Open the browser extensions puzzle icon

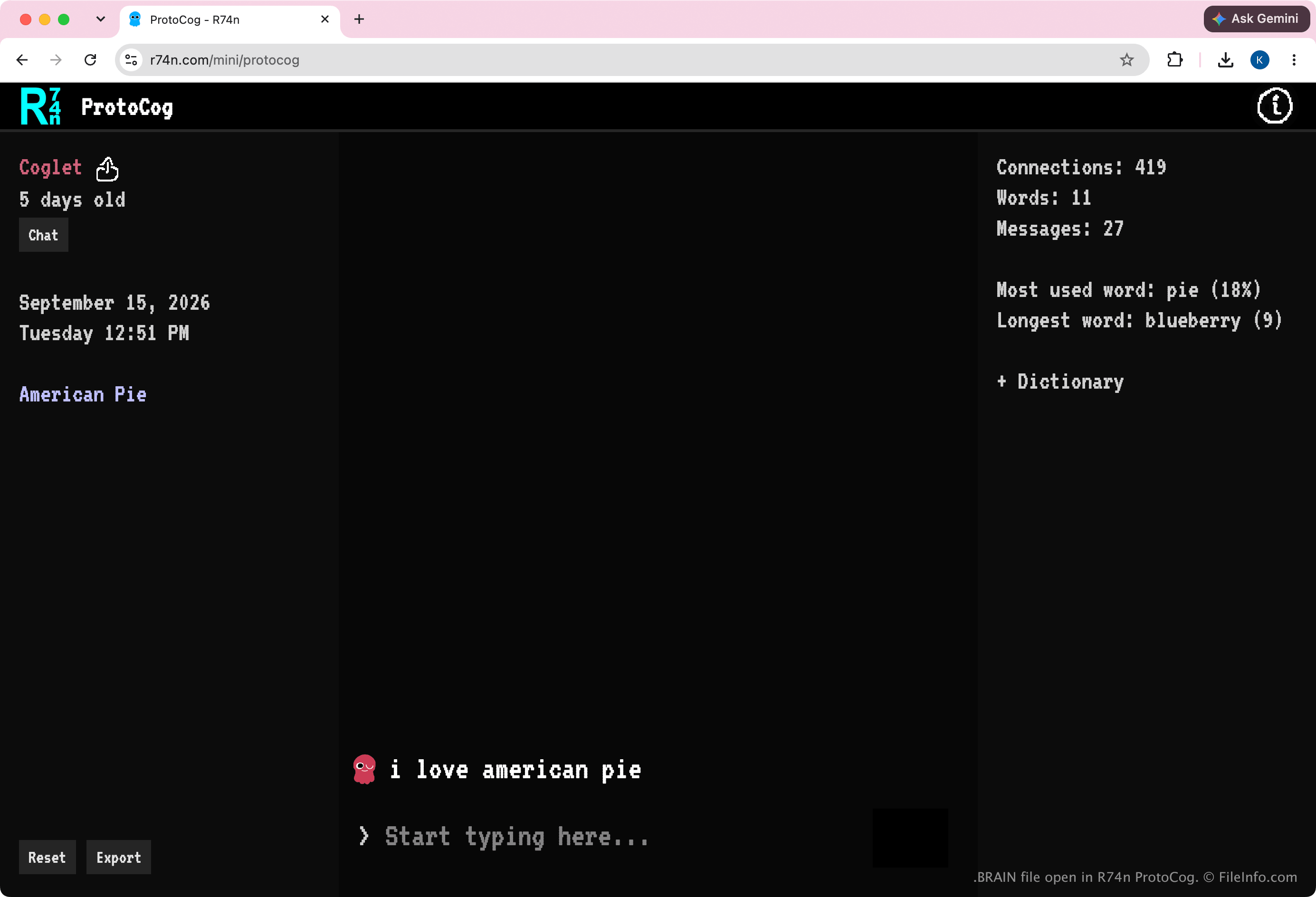pyautogui.click(x=1175, y=60)
